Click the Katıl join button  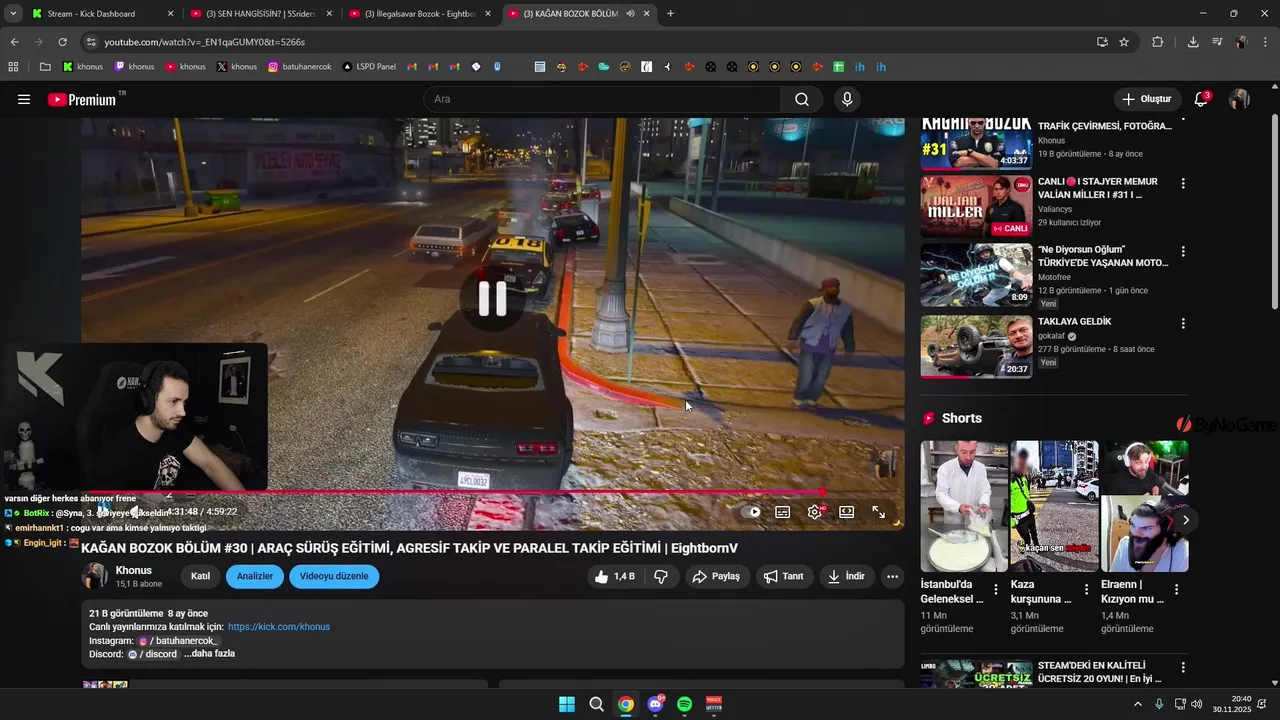point(200,576)
